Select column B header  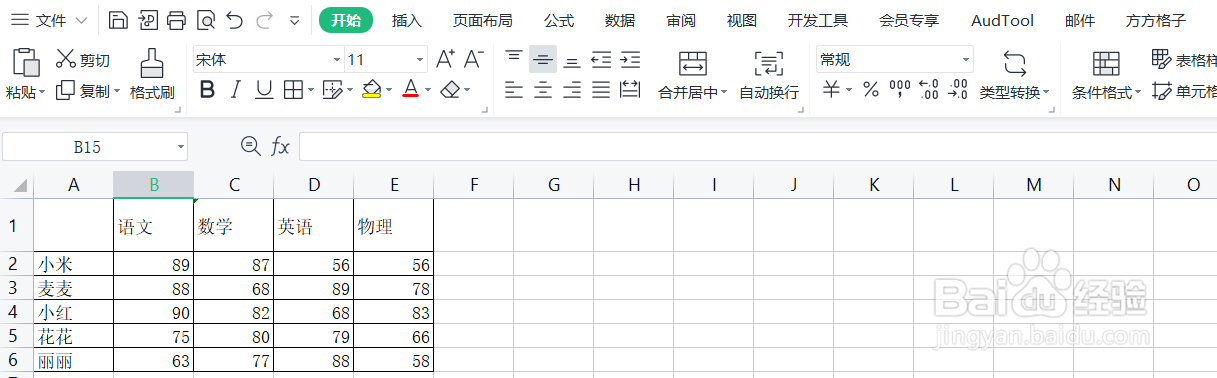[153, 185]
